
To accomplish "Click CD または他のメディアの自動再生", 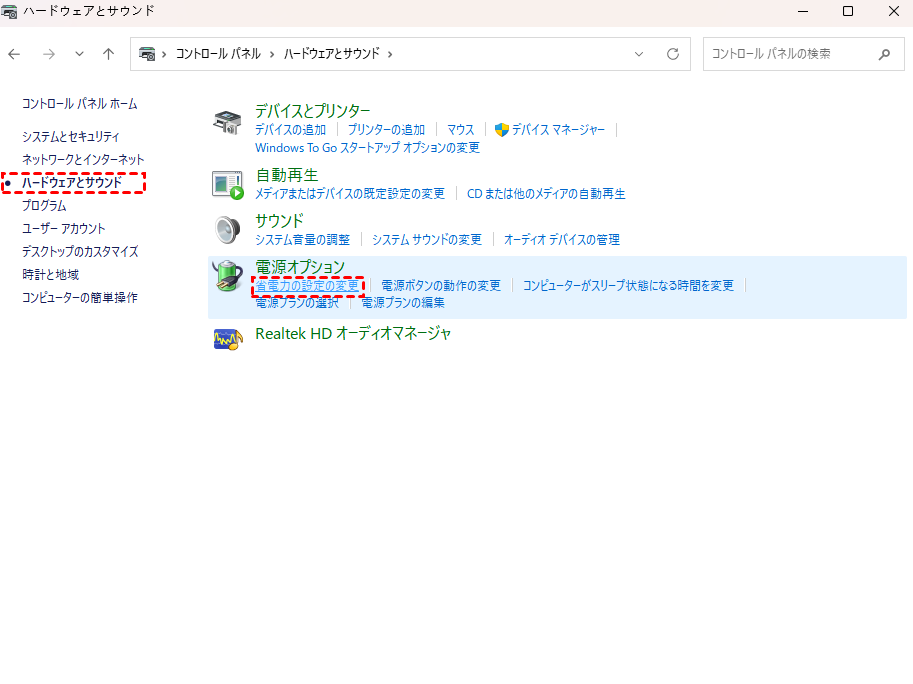I will [x=546, y=193].
